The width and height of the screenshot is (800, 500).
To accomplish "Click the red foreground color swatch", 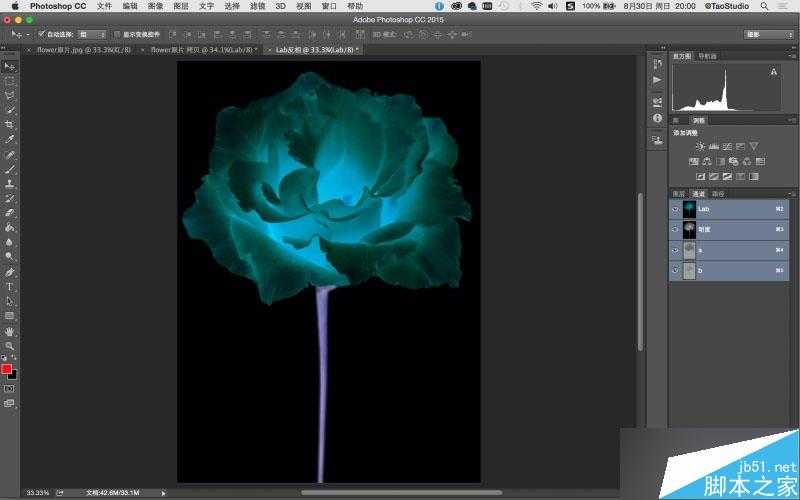I will [7, 369].
